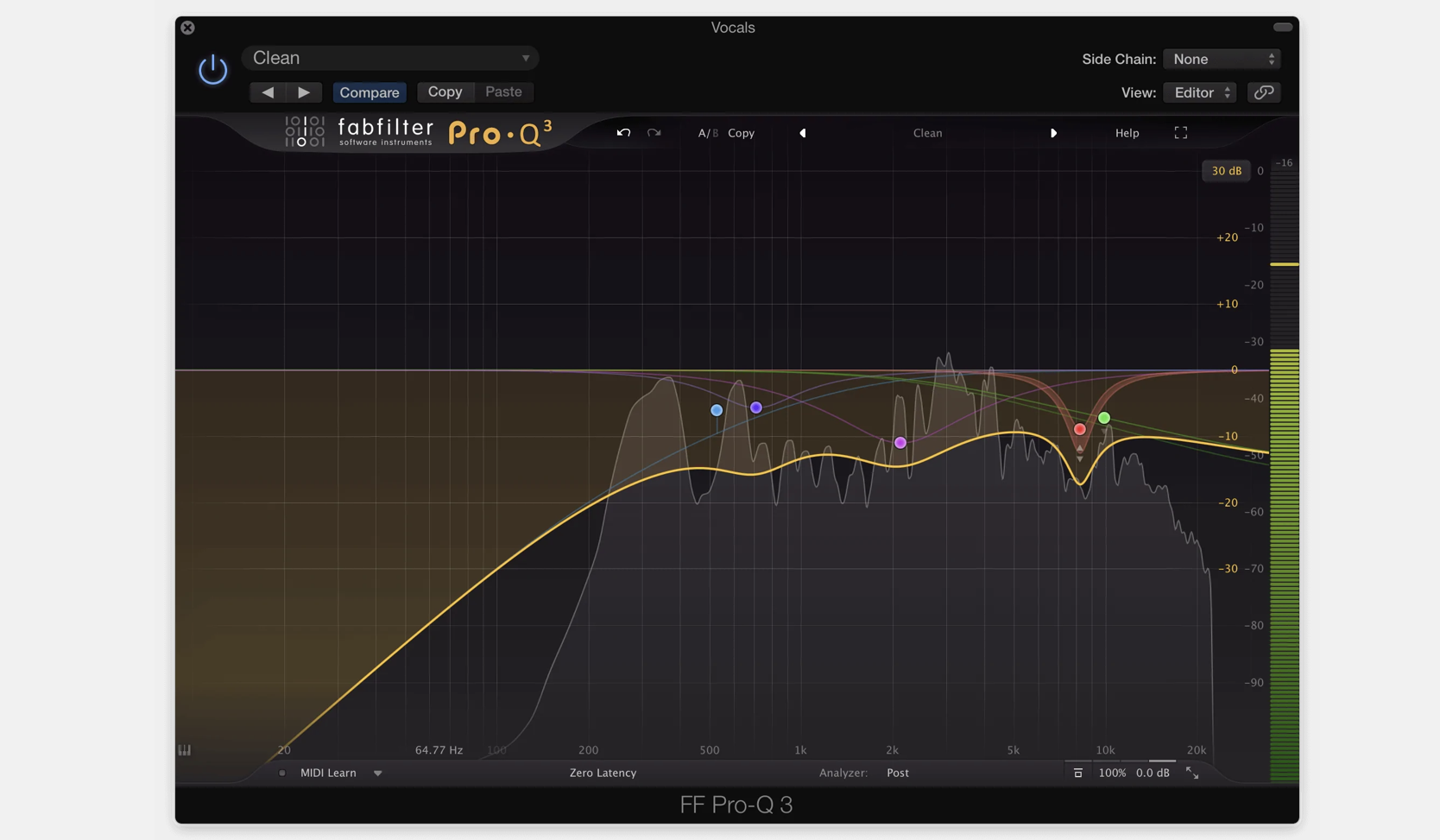Click the 0.0 dB output gain value

(1153, 773)
